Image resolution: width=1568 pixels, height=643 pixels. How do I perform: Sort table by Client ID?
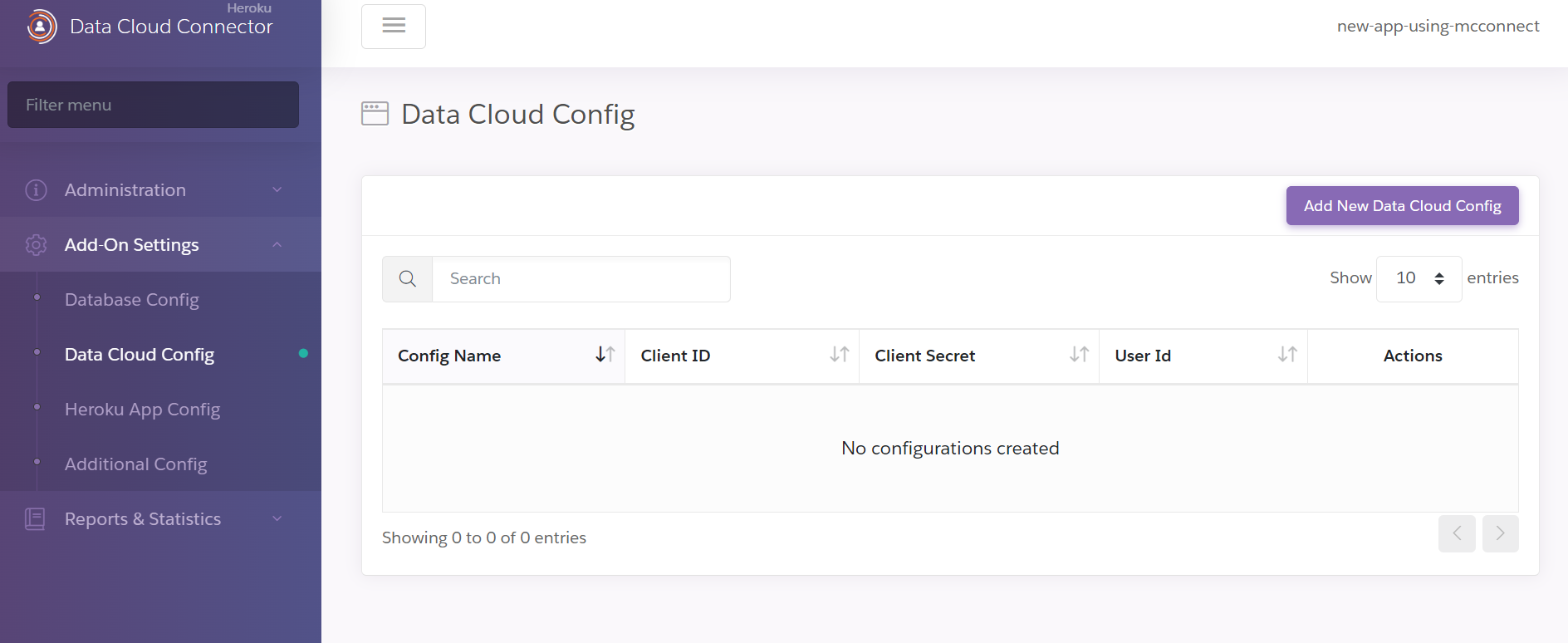tap(840, 355)
